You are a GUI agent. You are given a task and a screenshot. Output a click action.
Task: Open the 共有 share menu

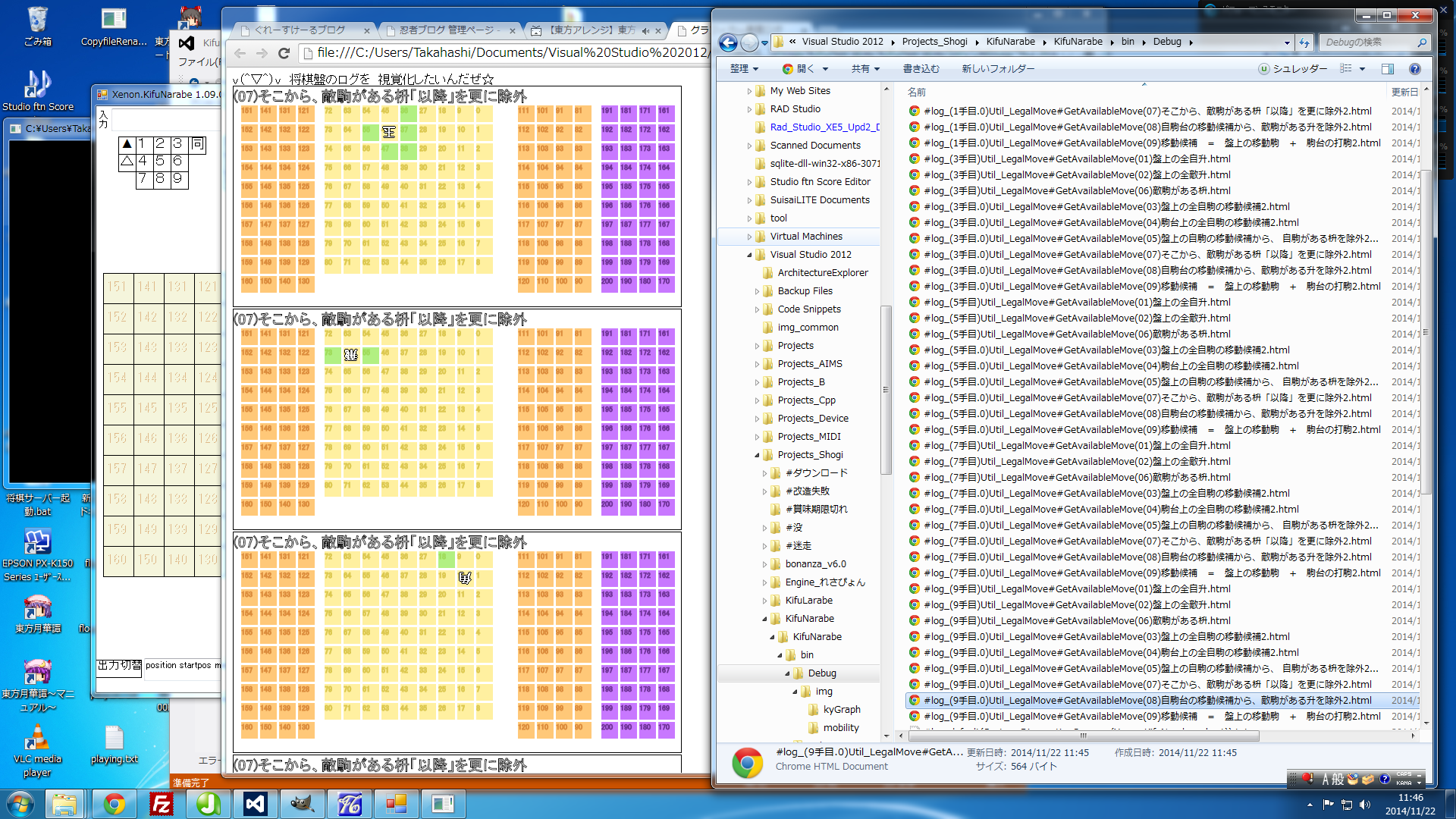point(864,69)
